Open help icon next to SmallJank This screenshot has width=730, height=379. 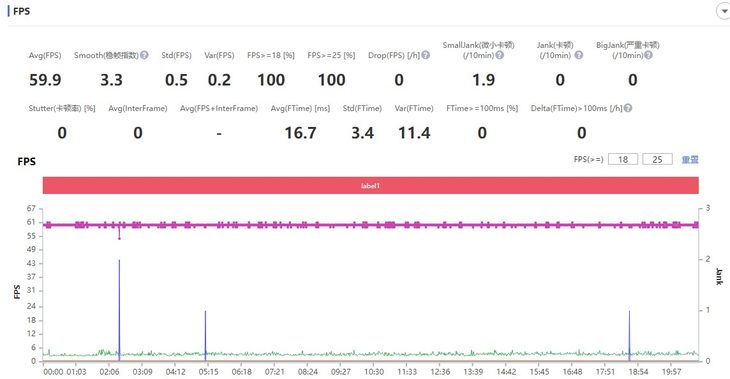[500, 55]
